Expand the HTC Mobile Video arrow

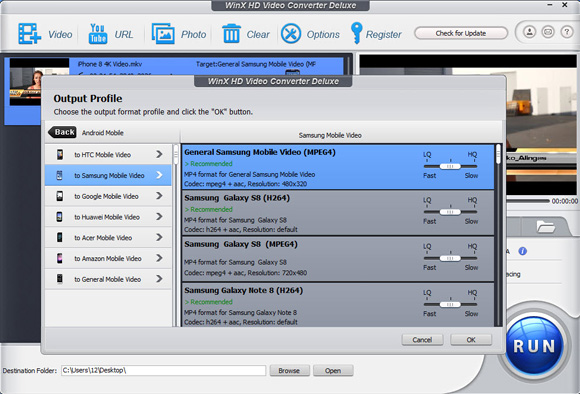[x=159, y=154]
